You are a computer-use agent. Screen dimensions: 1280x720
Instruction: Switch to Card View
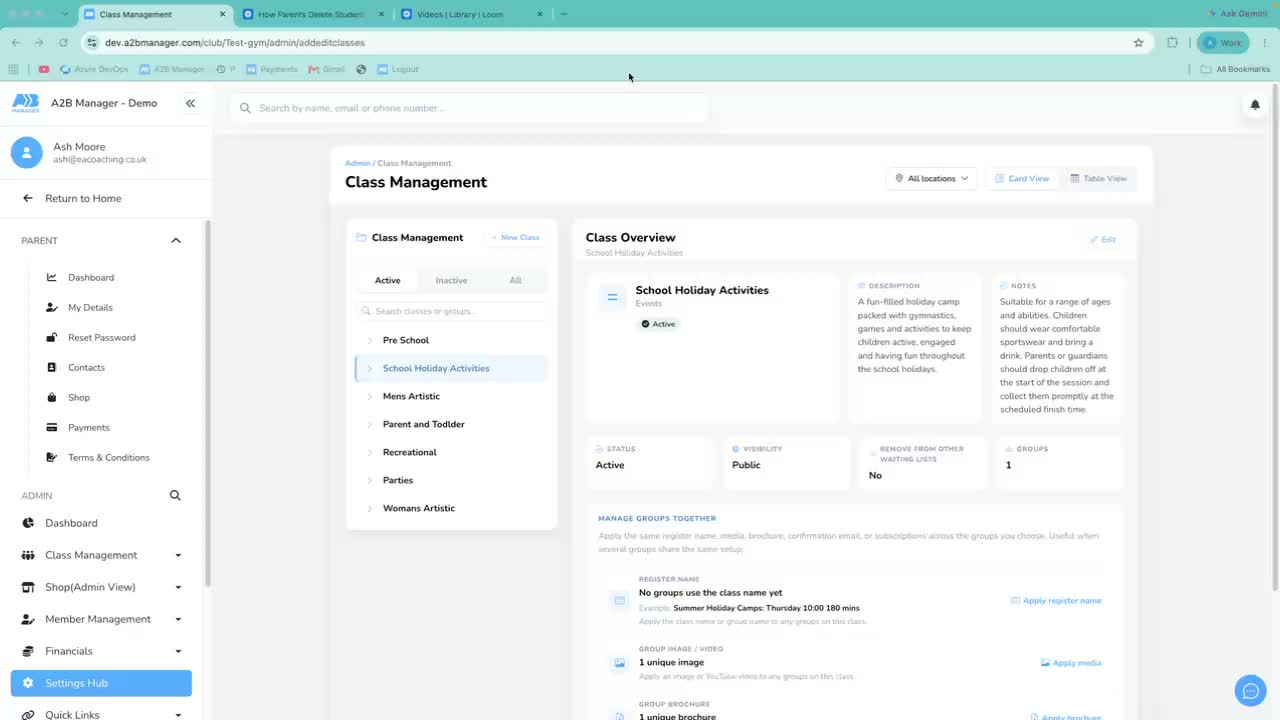pos(1022,178)
